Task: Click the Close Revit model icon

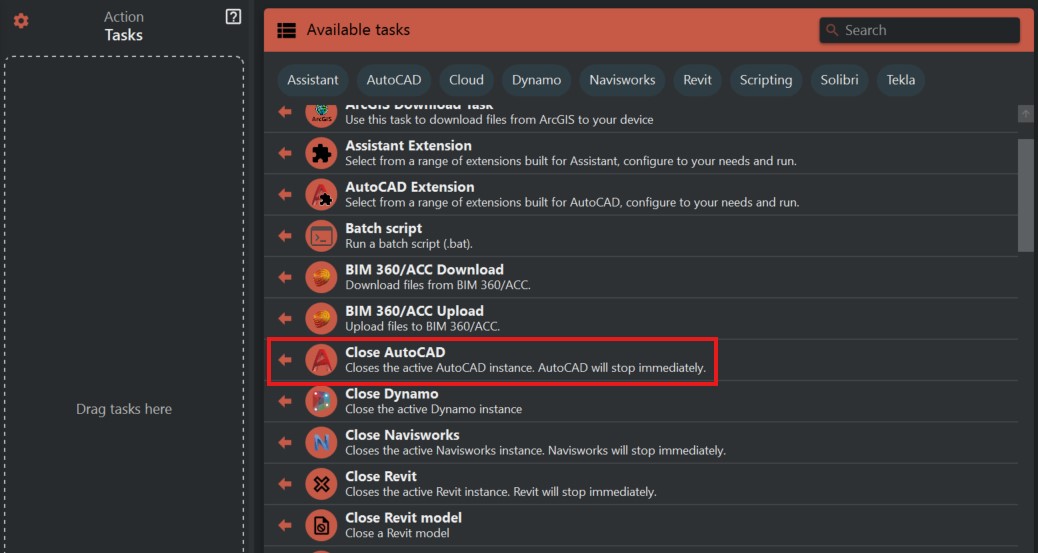Action: [321, 525]
